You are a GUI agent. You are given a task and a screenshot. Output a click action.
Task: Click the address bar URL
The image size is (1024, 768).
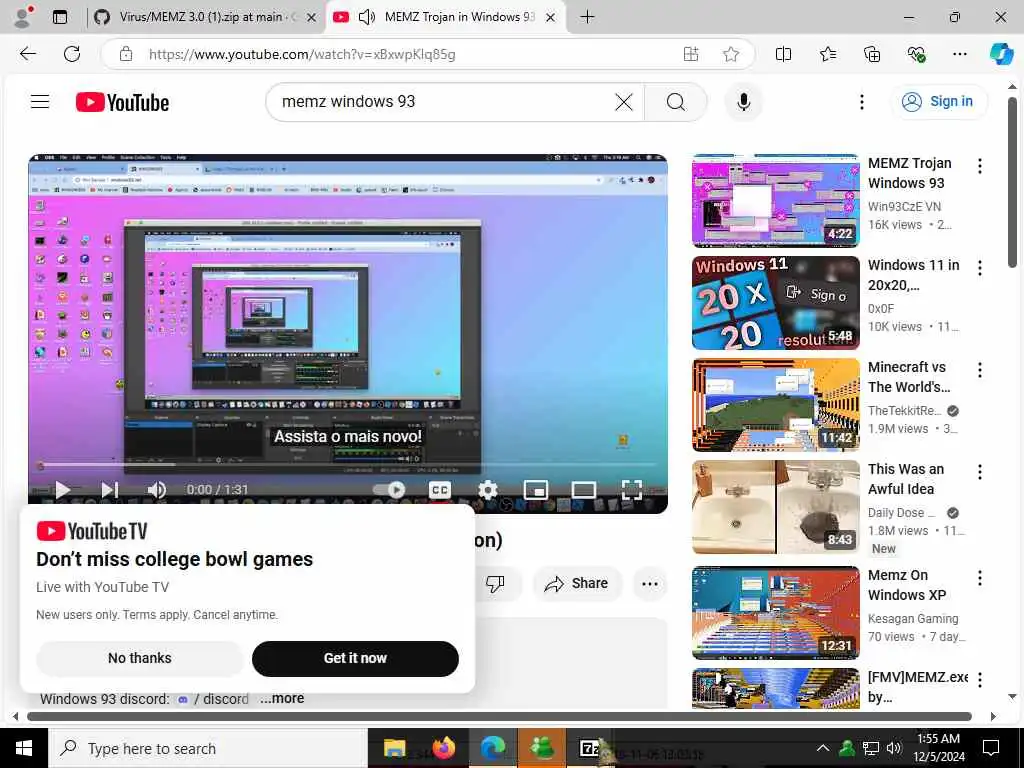[x=302, y=54]
